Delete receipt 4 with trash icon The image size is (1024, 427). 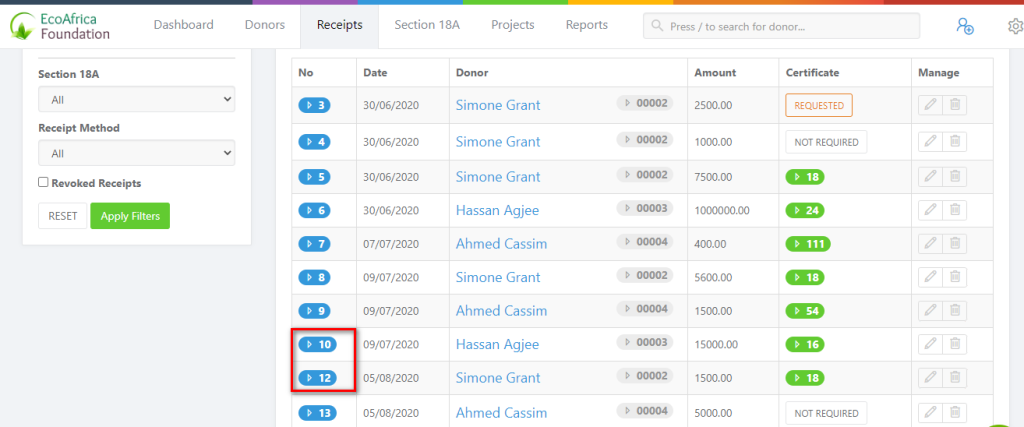point(955,142)
